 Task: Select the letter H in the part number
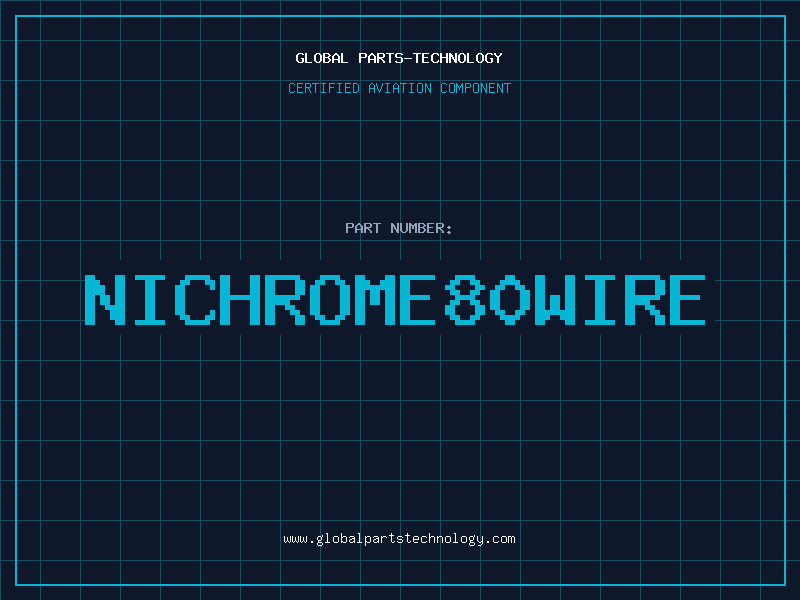[240, 300]
